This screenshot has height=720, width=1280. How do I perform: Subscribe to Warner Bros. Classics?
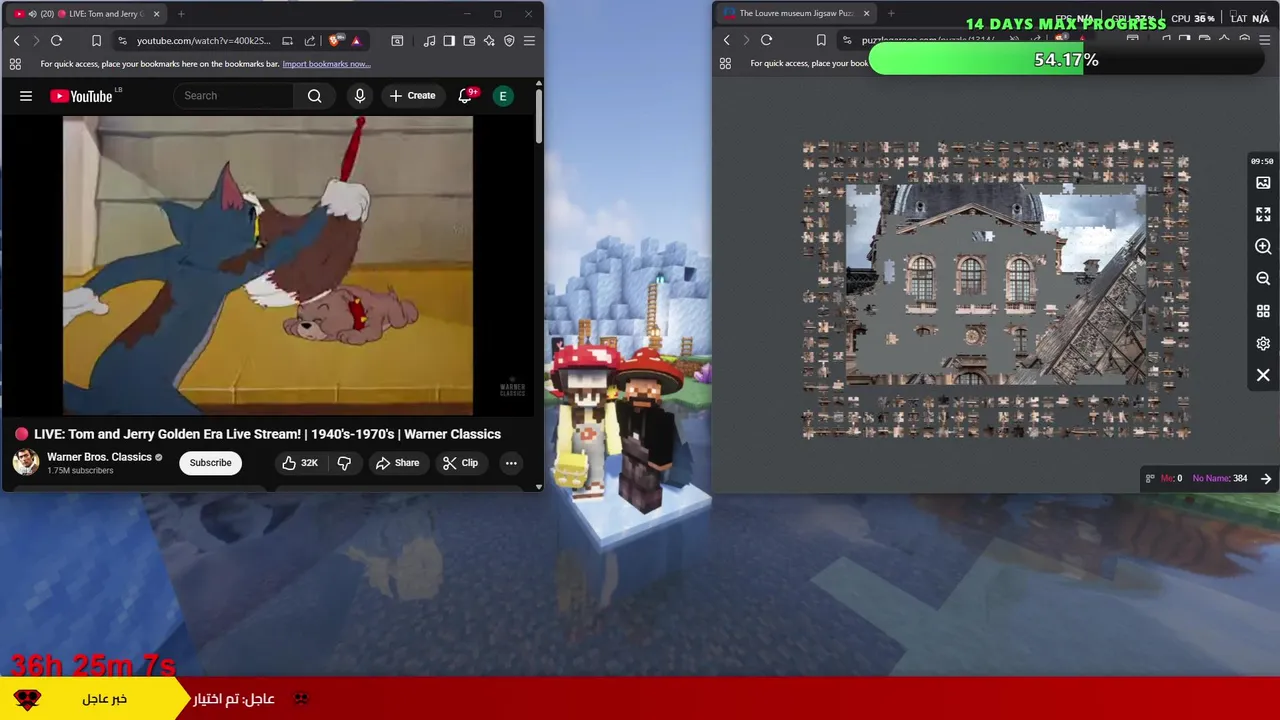pos(211,463)
